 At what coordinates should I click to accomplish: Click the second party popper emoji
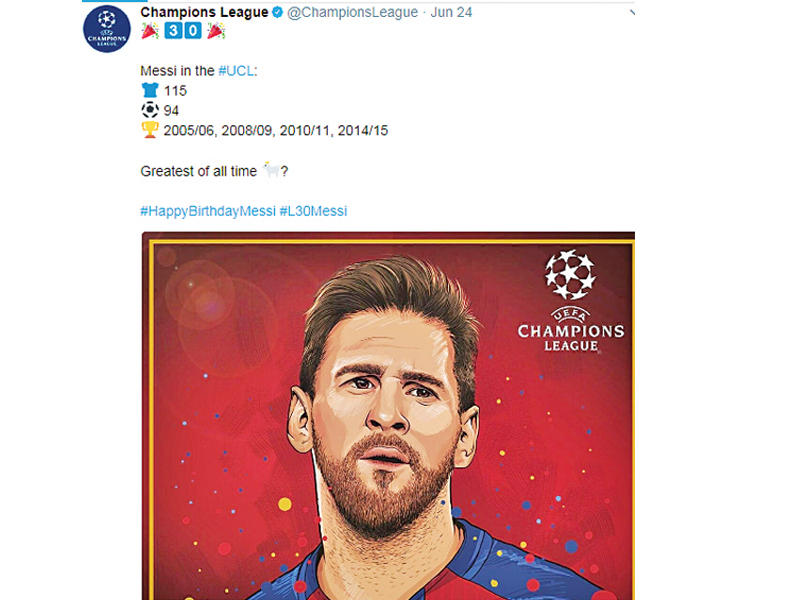pyautogui.click(x=216, y=31)
